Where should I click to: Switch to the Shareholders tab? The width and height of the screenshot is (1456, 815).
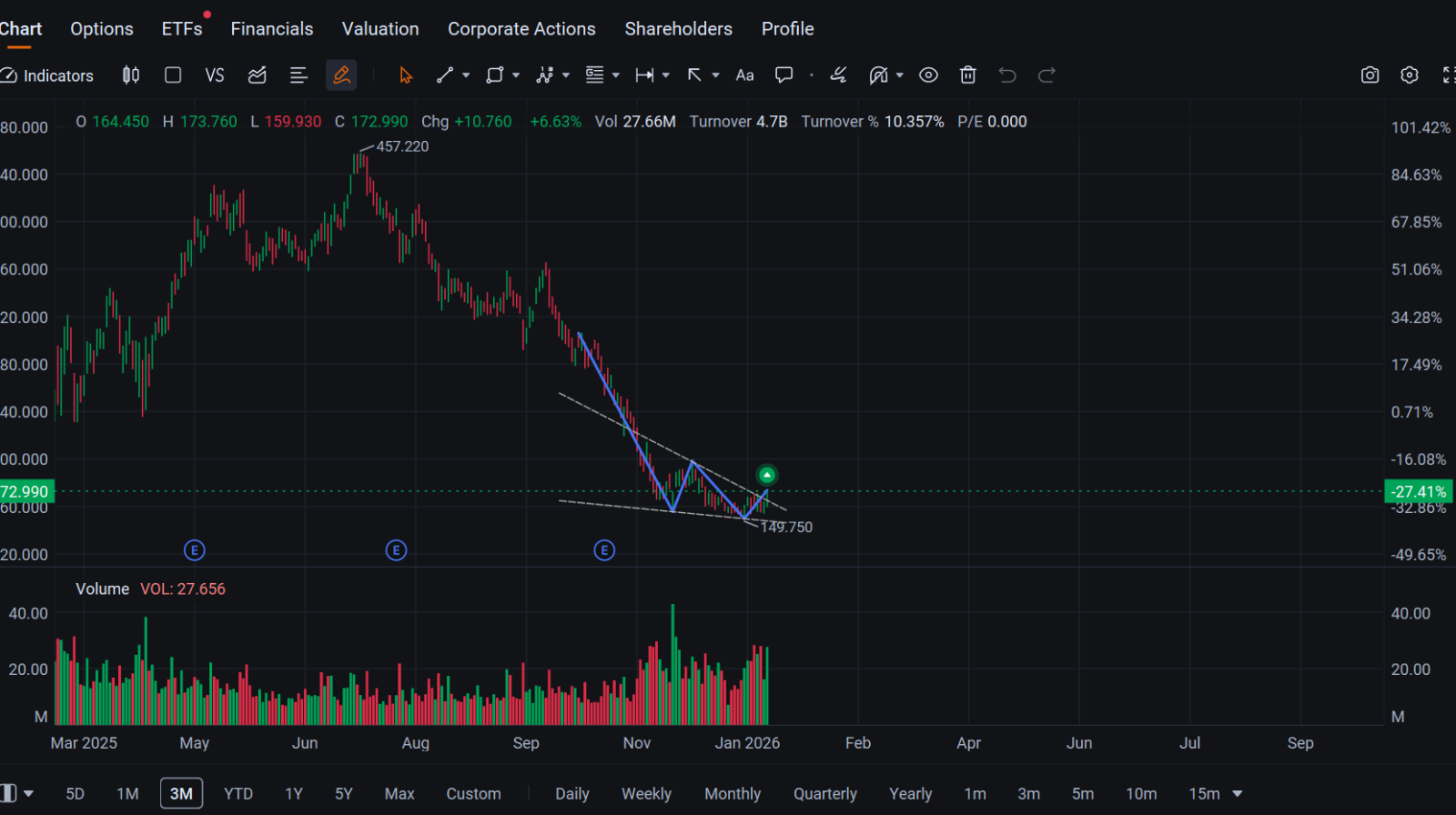(x=678, y=29)
